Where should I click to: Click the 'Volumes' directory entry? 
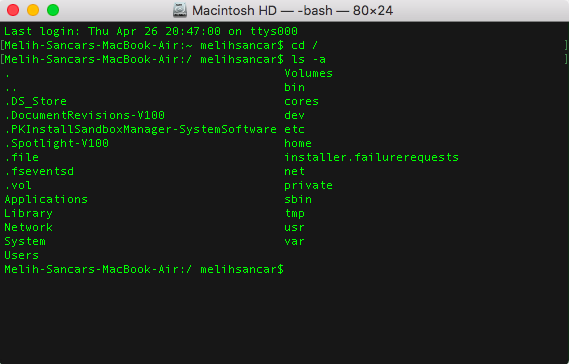coord(308,73)
